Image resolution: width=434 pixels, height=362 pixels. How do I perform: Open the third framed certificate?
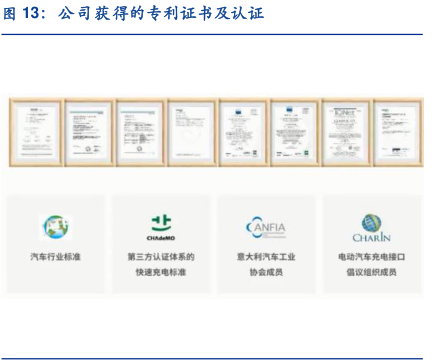click(140, 133)
